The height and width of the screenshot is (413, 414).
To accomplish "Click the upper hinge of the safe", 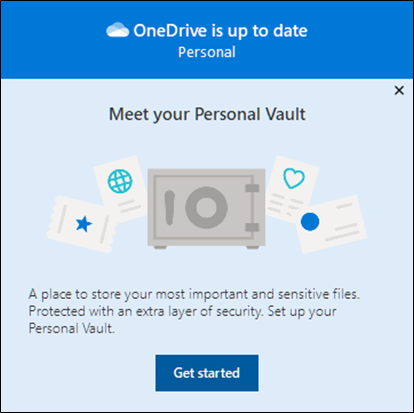I will (x=252, y=188).
